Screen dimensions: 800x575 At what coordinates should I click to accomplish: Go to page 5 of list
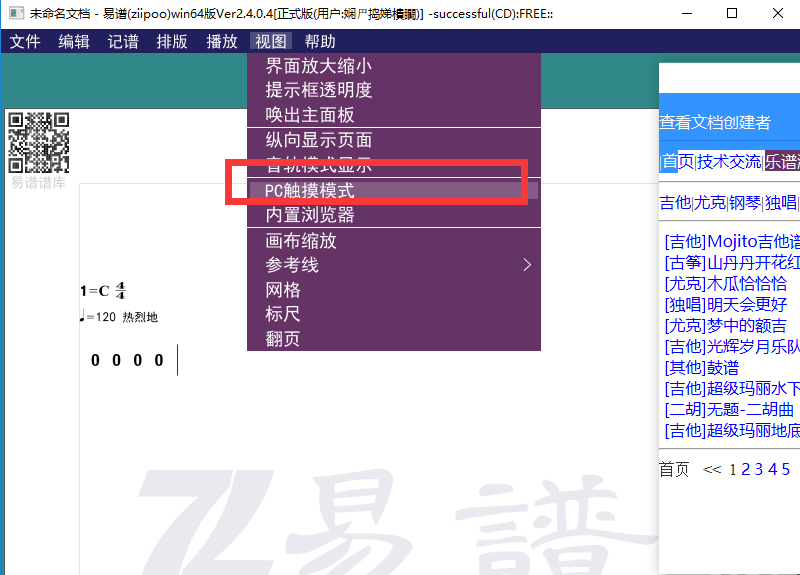point(786,469)
